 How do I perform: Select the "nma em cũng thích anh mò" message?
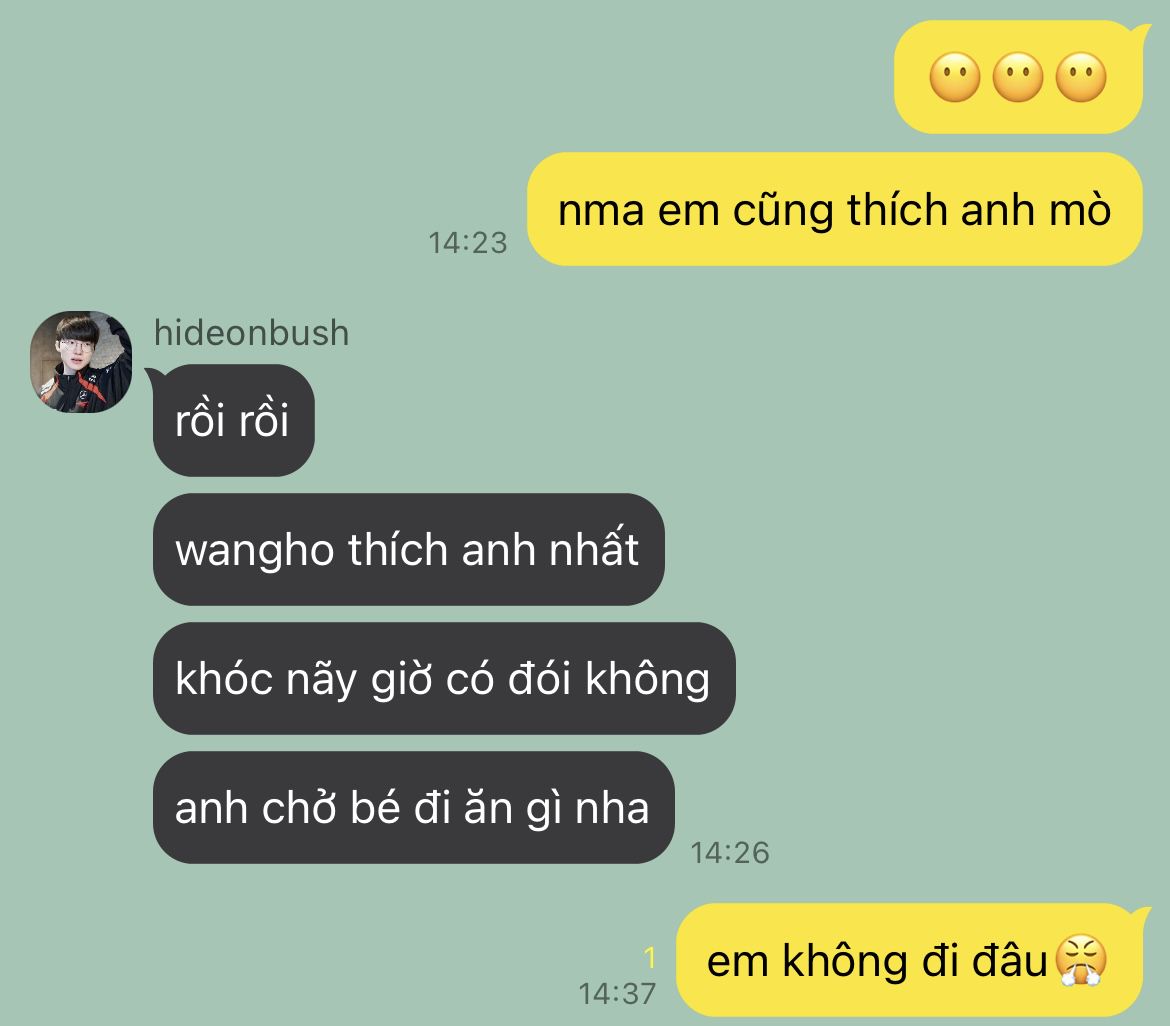tap(834, 209)
